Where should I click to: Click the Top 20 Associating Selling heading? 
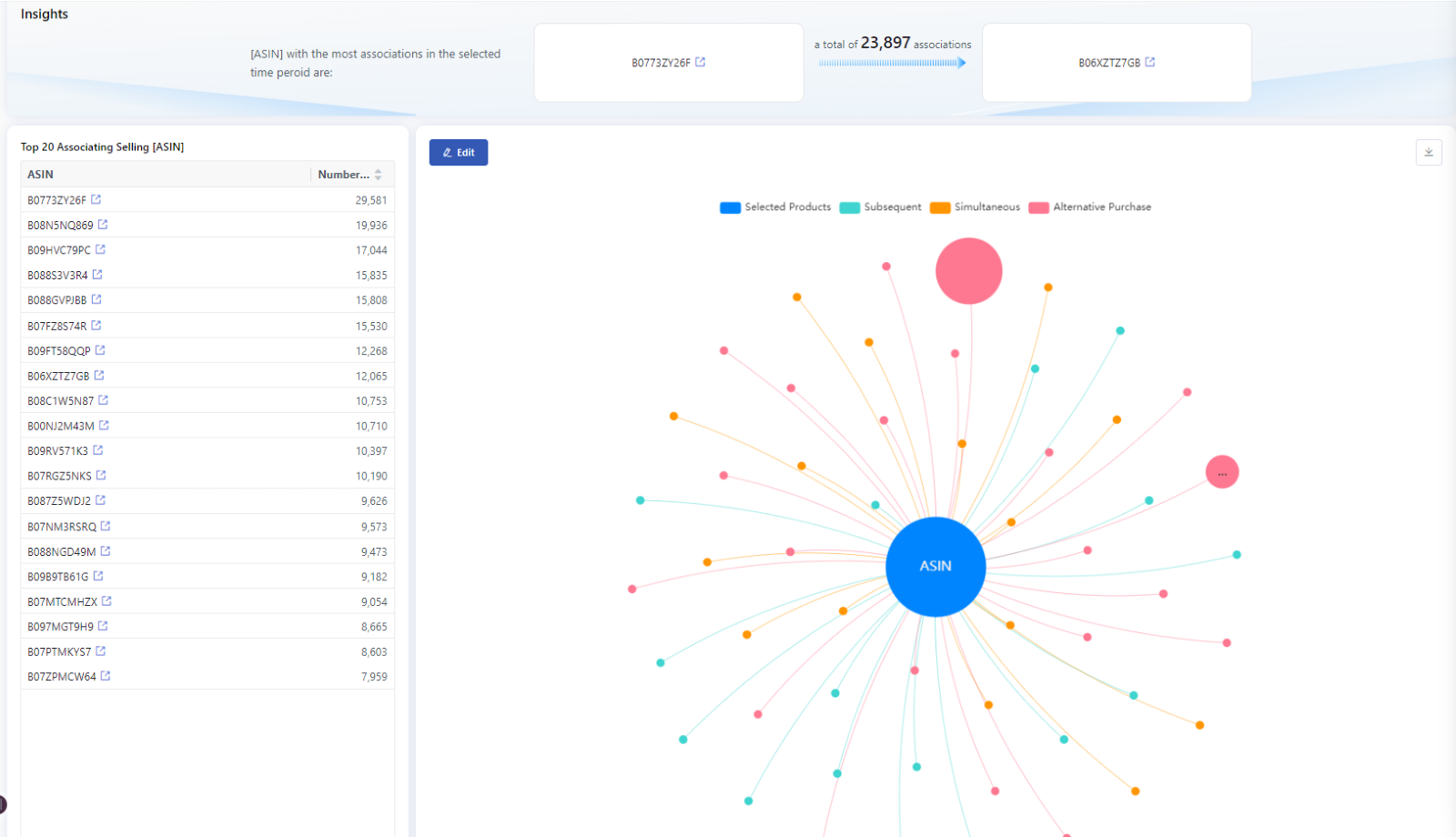coord(102,146)
